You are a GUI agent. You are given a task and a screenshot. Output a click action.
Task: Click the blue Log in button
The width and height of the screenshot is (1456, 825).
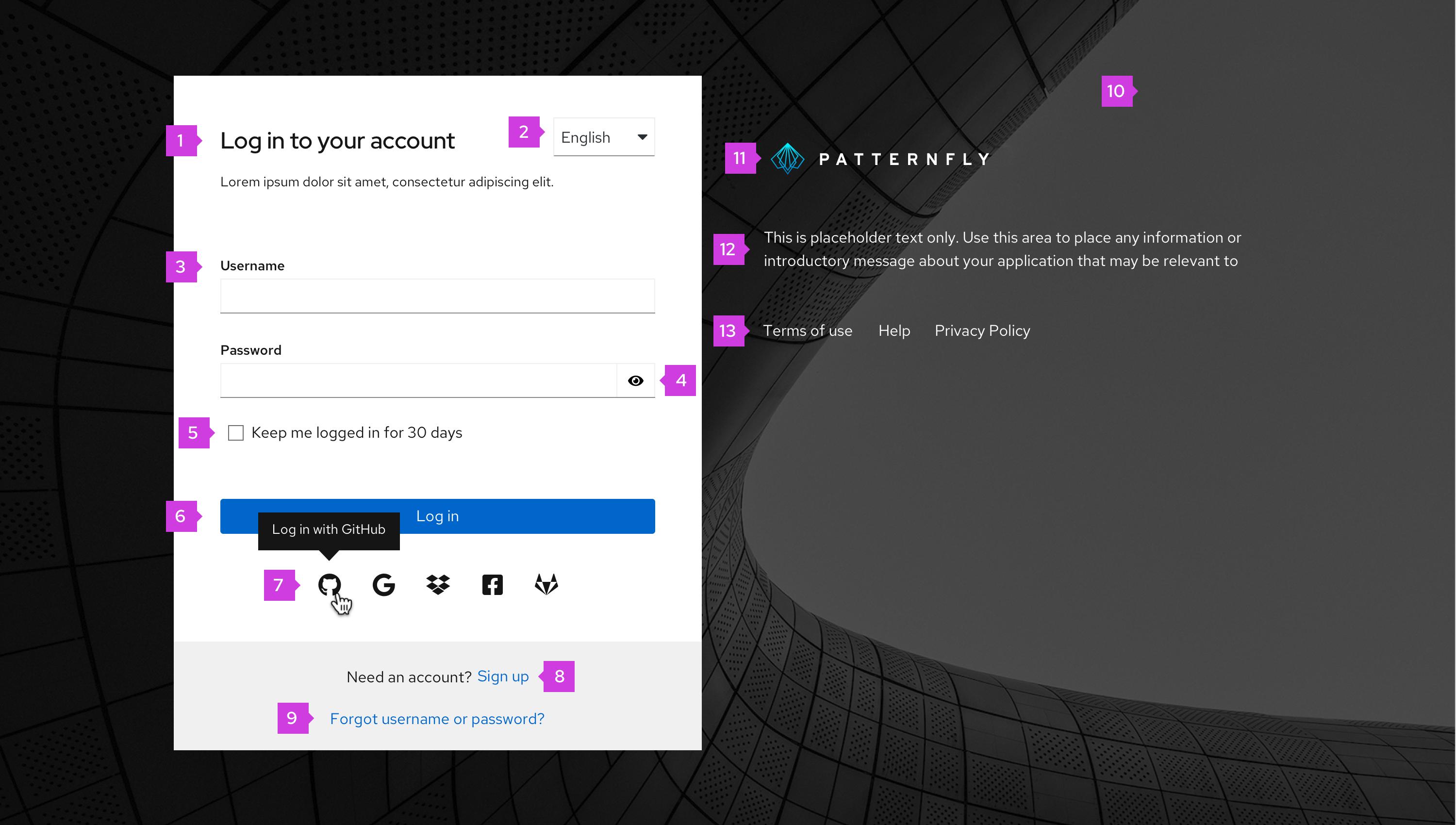[x=437, y=516]
